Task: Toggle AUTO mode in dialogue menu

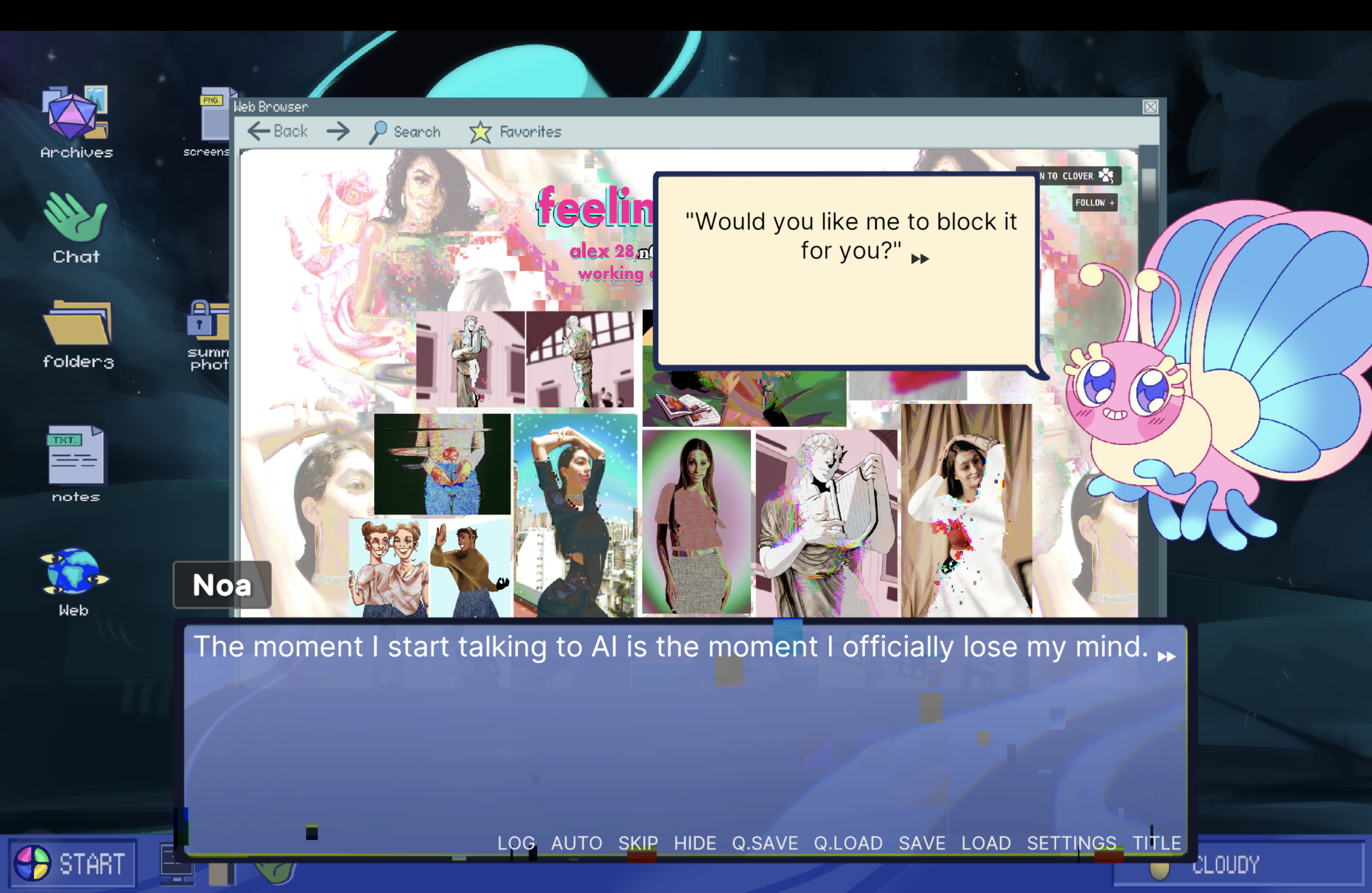Action: pos(576,843)
